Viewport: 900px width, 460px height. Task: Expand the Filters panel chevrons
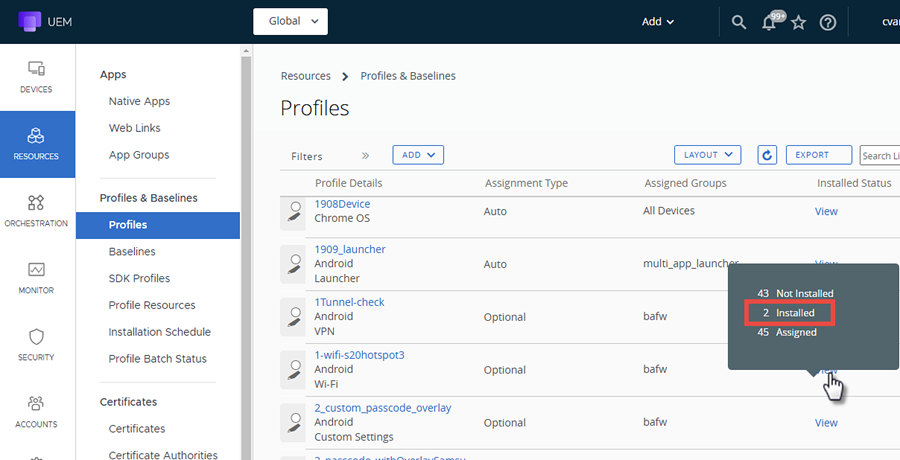(x=365, y=156)
